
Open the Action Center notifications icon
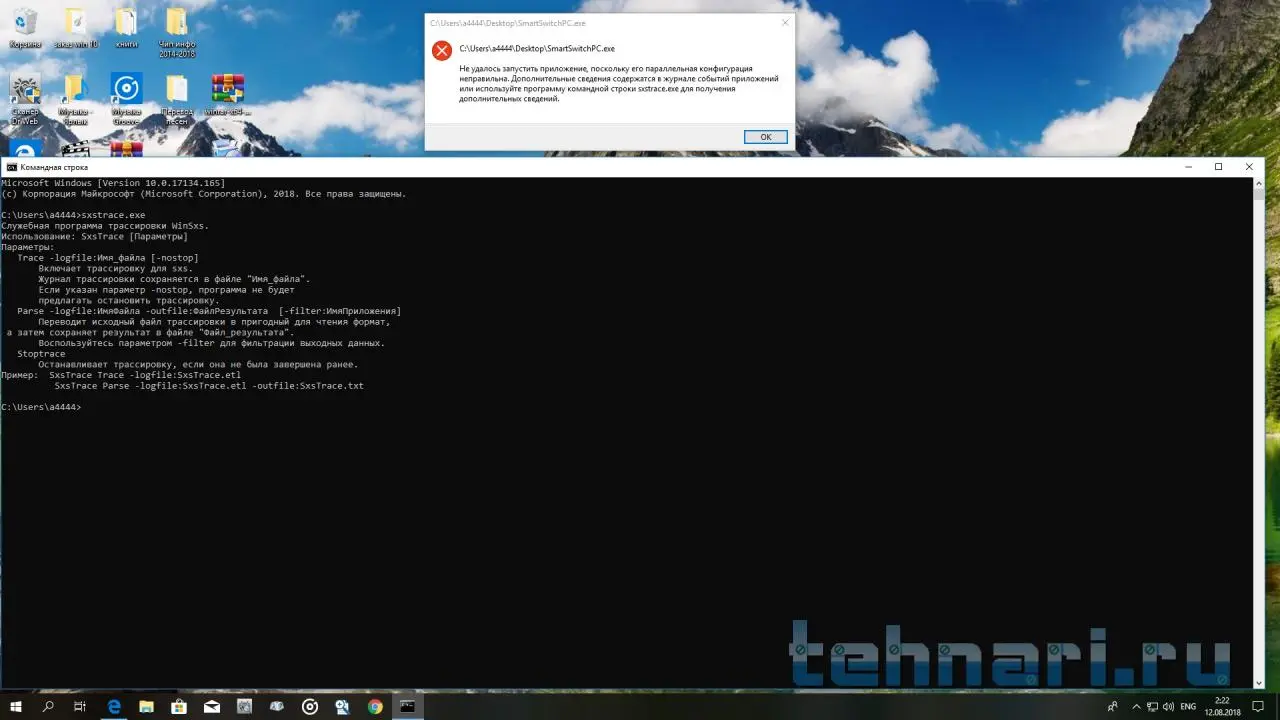(1260, 706)
